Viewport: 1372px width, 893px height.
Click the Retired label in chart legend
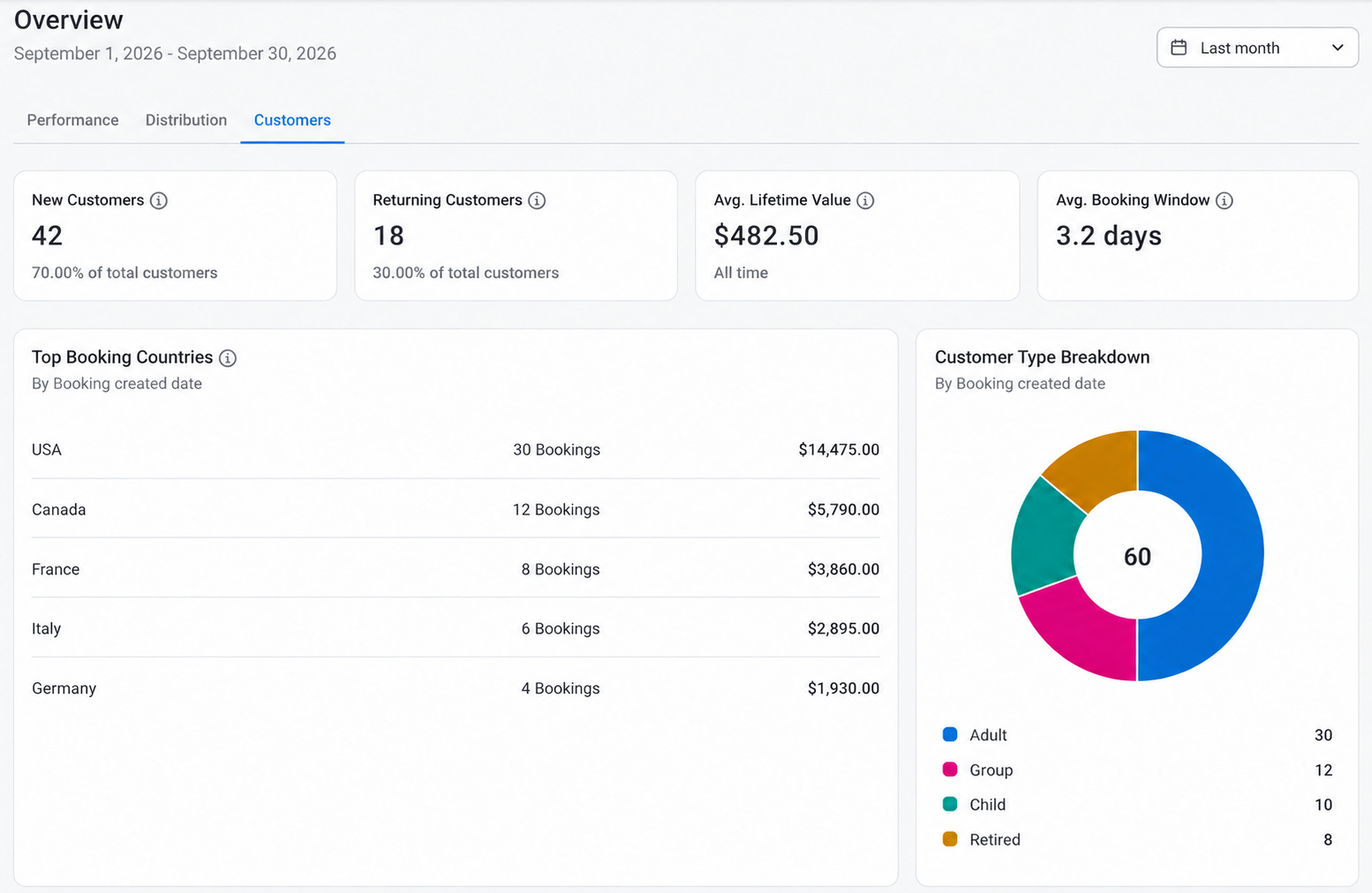tap(995, 840)
